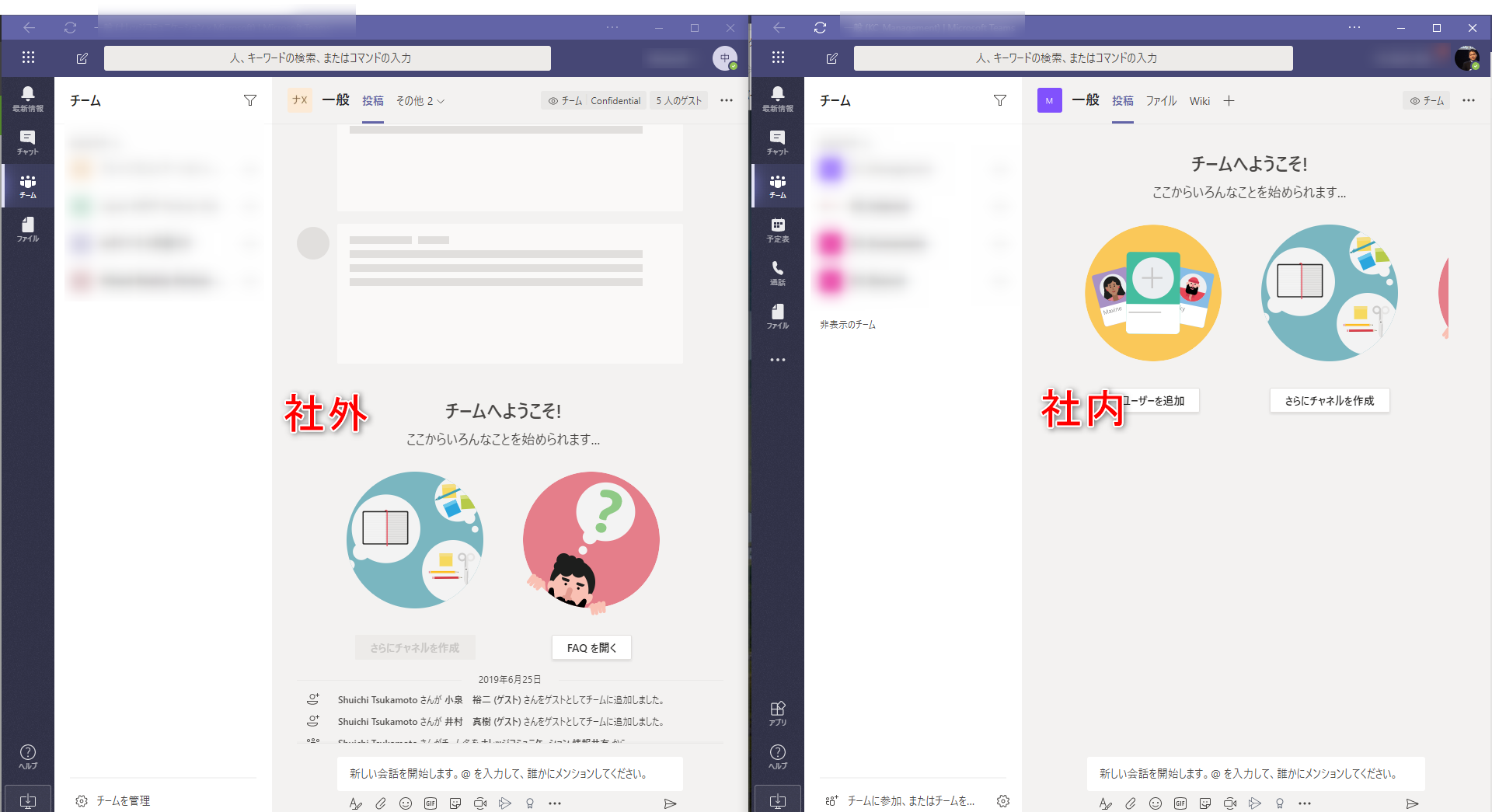The height and width of the screenshot is (812, 1492).
Task: Click チームに参加、またはチームを作成
Action: pos(911,800)
